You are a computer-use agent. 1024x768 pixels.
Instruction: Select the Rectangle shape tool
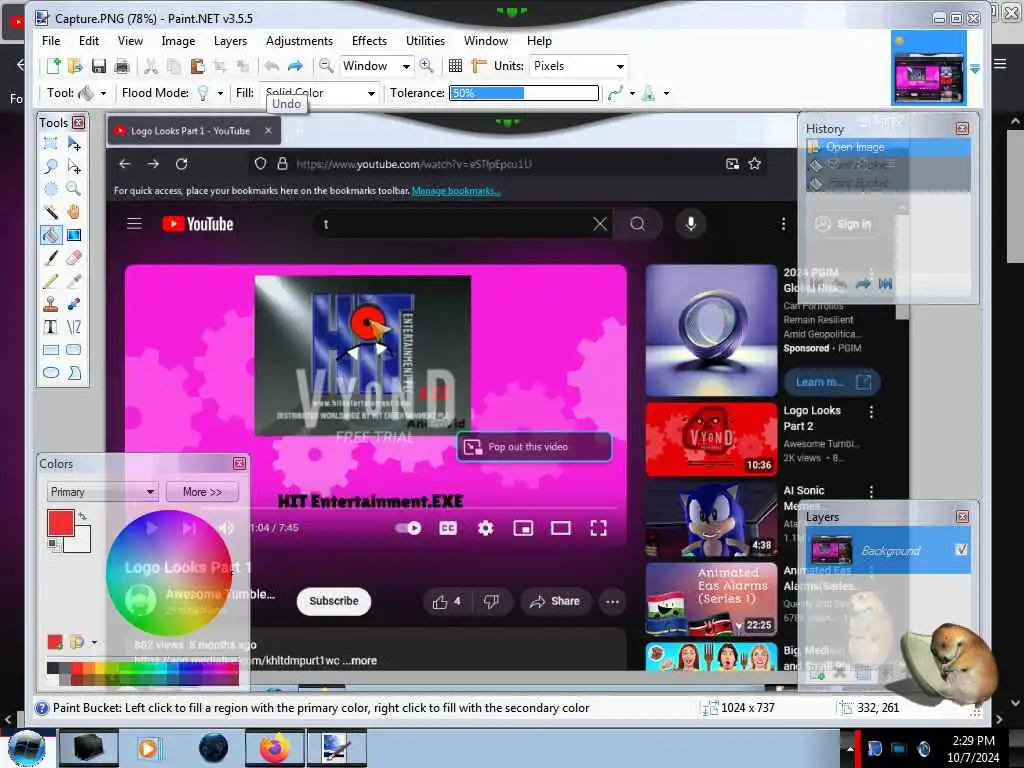(x=50, y=350)
